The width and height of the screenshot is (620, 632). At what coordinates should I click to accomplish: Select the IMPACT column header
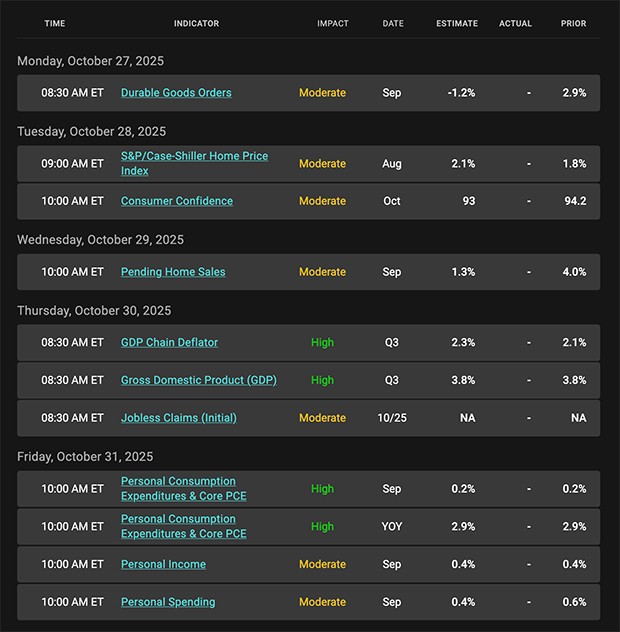[333, 24]
